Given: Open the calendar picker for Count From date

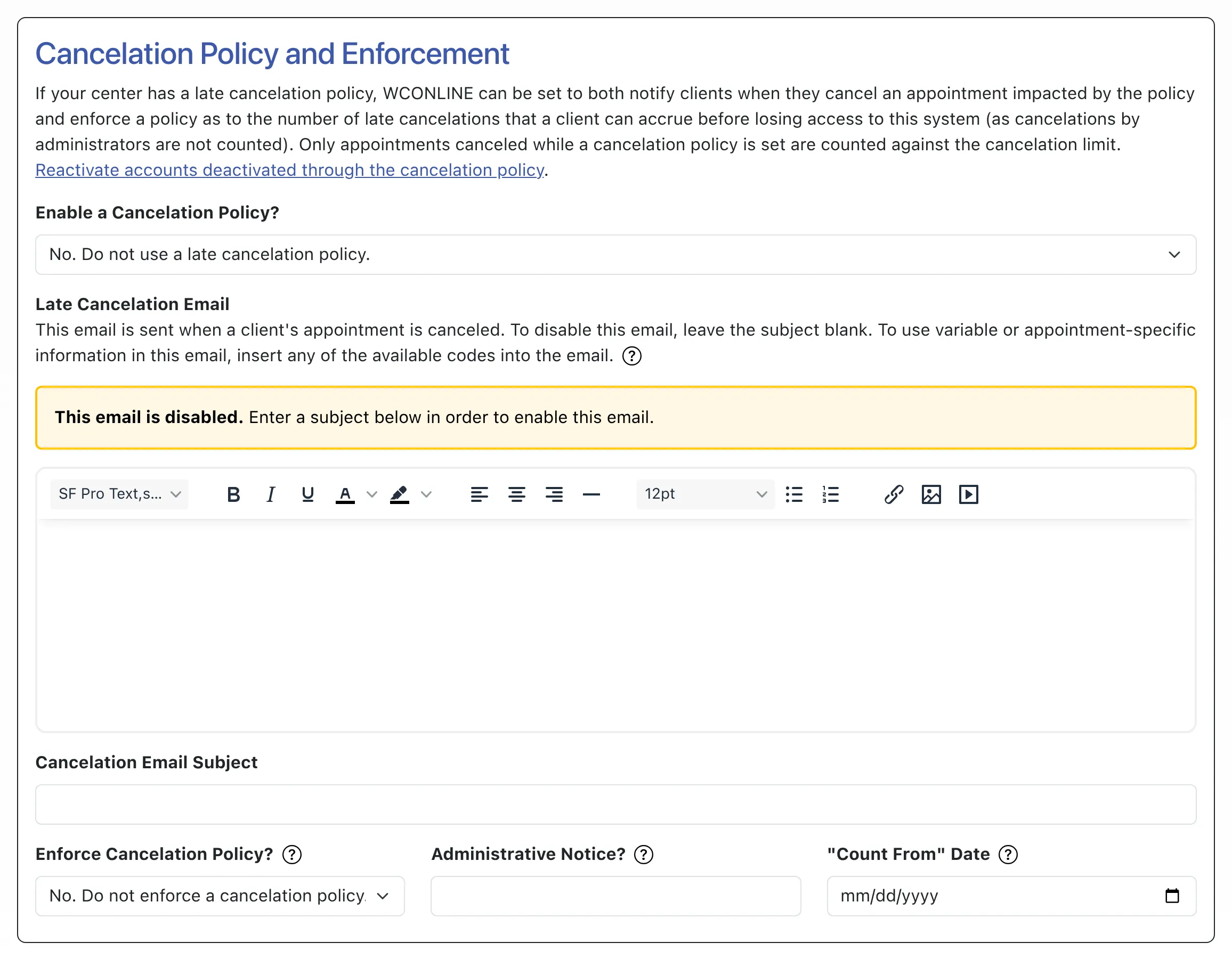Looking at the screenshot, I should [x=1172, y=895].
